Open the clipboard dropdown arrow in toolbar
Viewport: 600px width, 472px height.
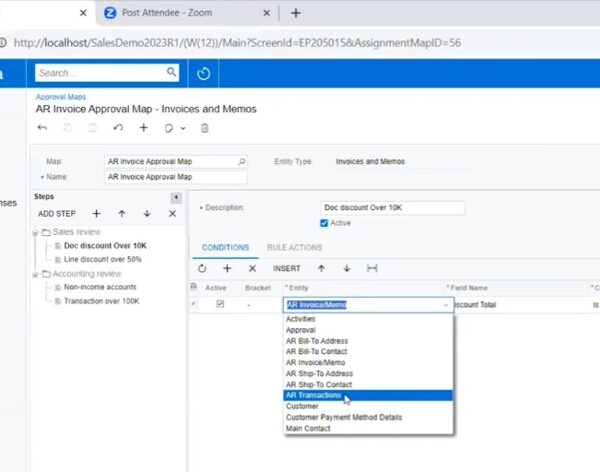click(x=181, y=129)
